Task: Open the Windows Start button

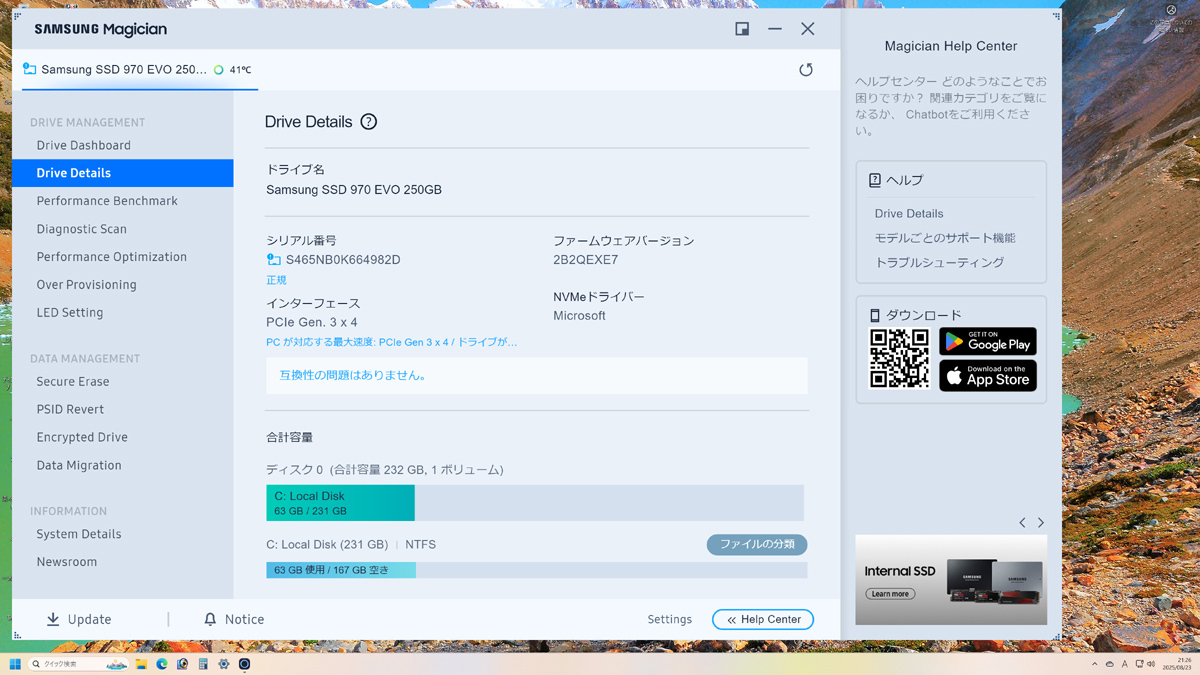Action: click(15, 664)
